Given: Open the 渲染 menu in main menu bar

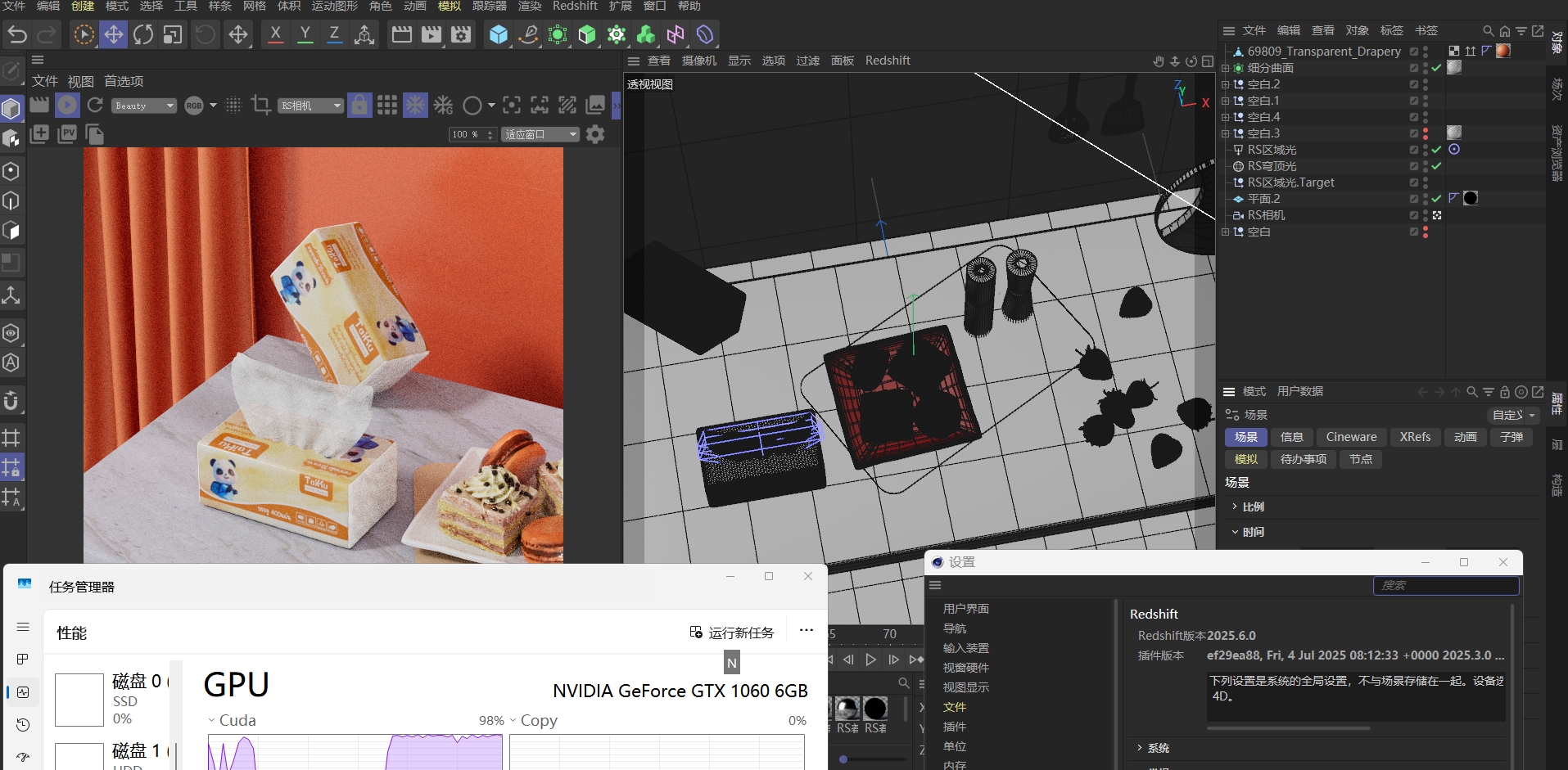Looking at the screenshot, I should pyautogui.click(x=530, y=6).
